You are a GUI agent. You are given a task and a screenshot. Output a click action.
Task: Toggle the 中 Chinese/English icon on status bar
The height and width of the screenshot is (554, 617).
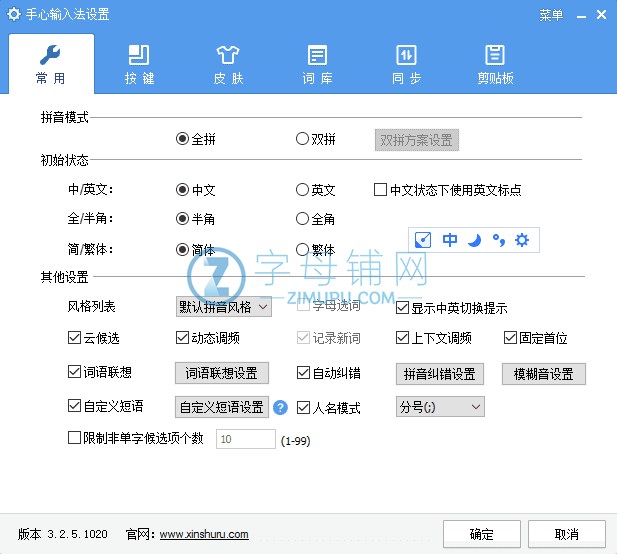449,240
